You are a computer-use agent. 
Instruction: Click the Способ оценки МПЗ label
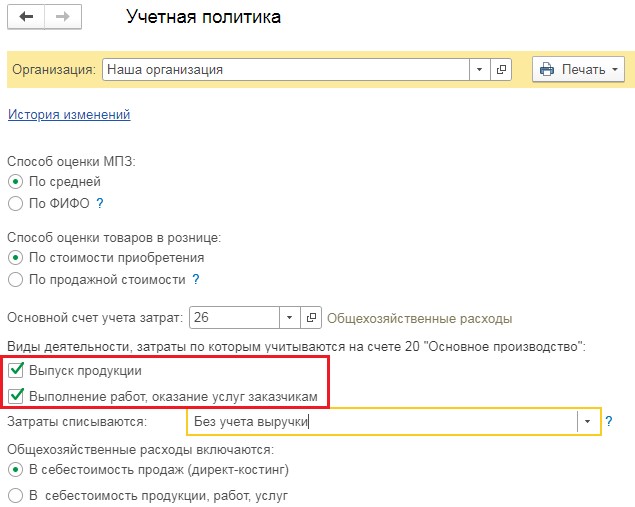click(71, 161)
